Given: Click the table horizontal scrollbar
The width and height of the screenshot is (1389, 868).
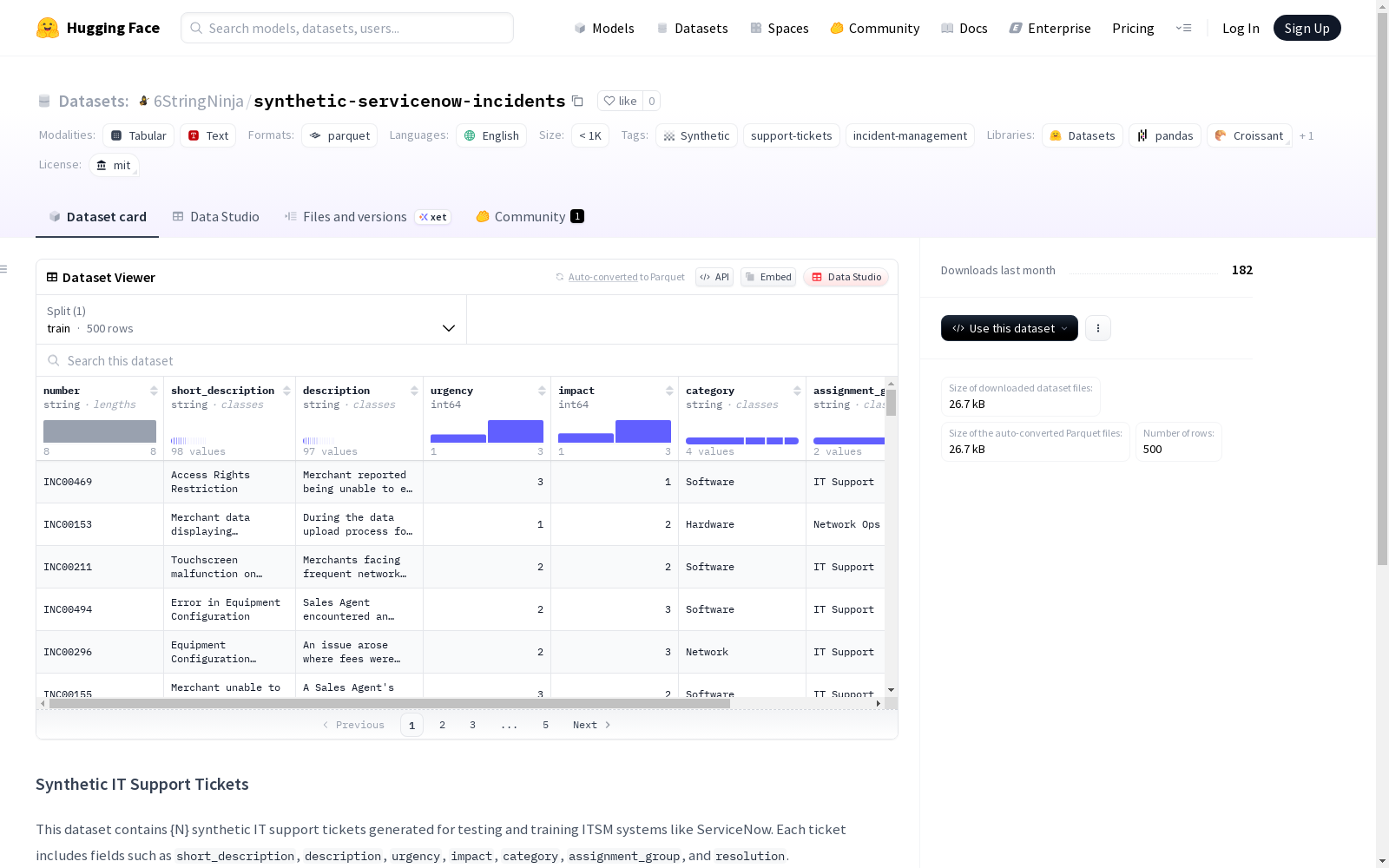Looking at the screenshot, I should [390, 703].
